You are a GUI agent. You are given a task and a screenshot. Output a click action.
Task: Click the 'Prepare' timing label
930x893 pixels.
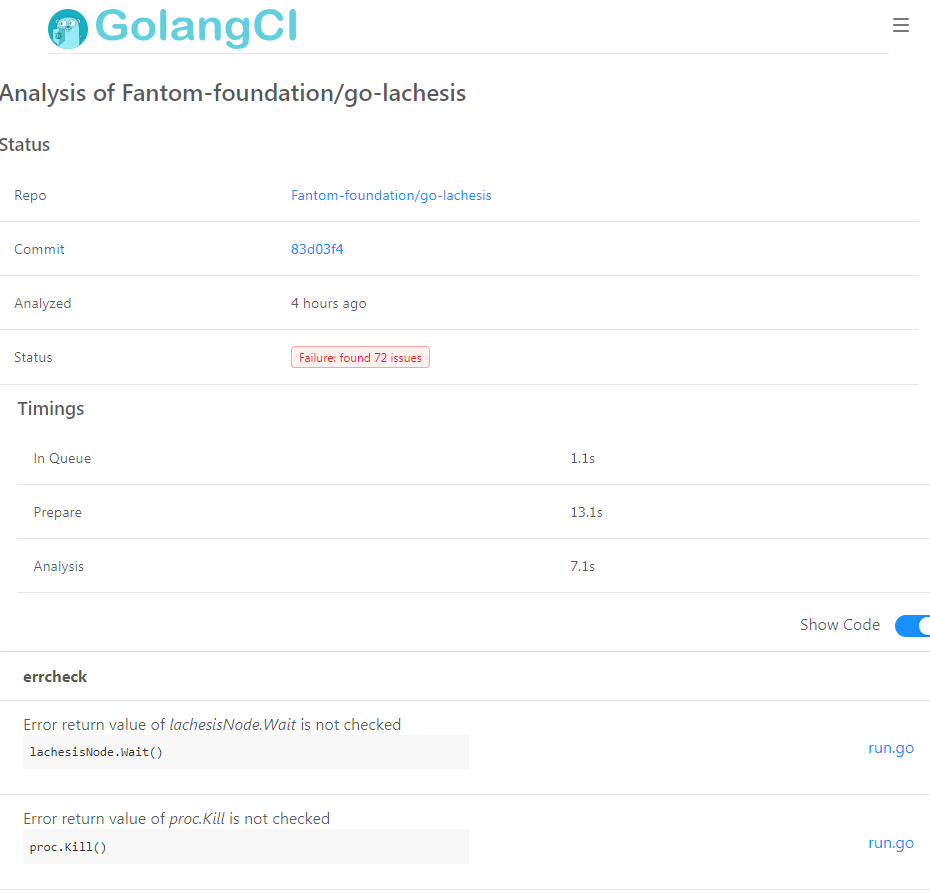click(x=58, y=512)
